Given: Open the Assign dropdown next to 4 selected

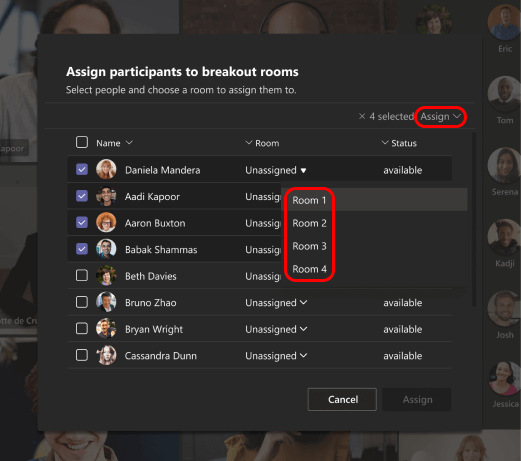Looking at the screenshot, I should coord(440,117).
